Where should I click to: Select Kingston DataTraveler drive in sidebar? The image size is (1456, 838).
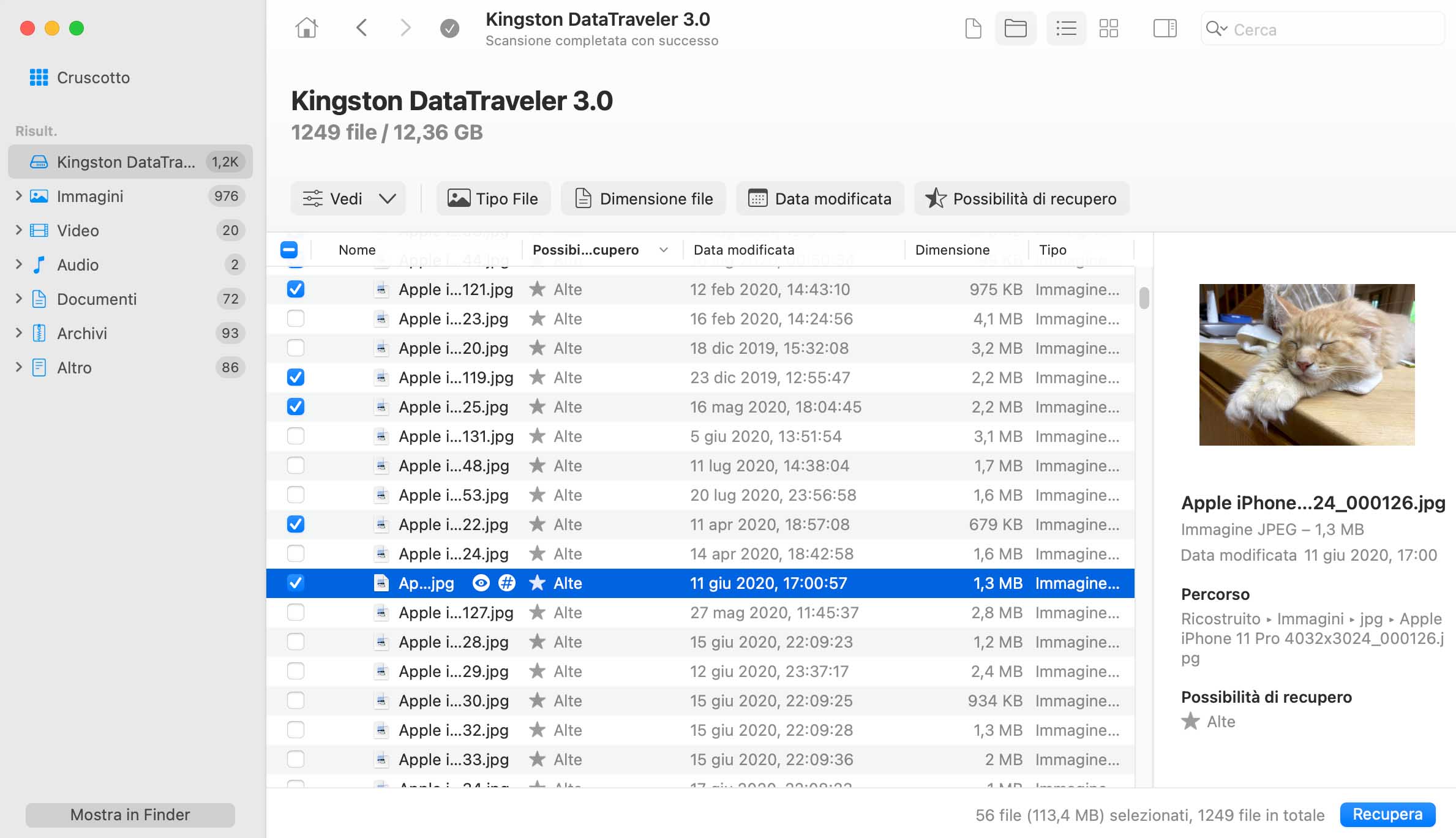[x=130, y=162]
